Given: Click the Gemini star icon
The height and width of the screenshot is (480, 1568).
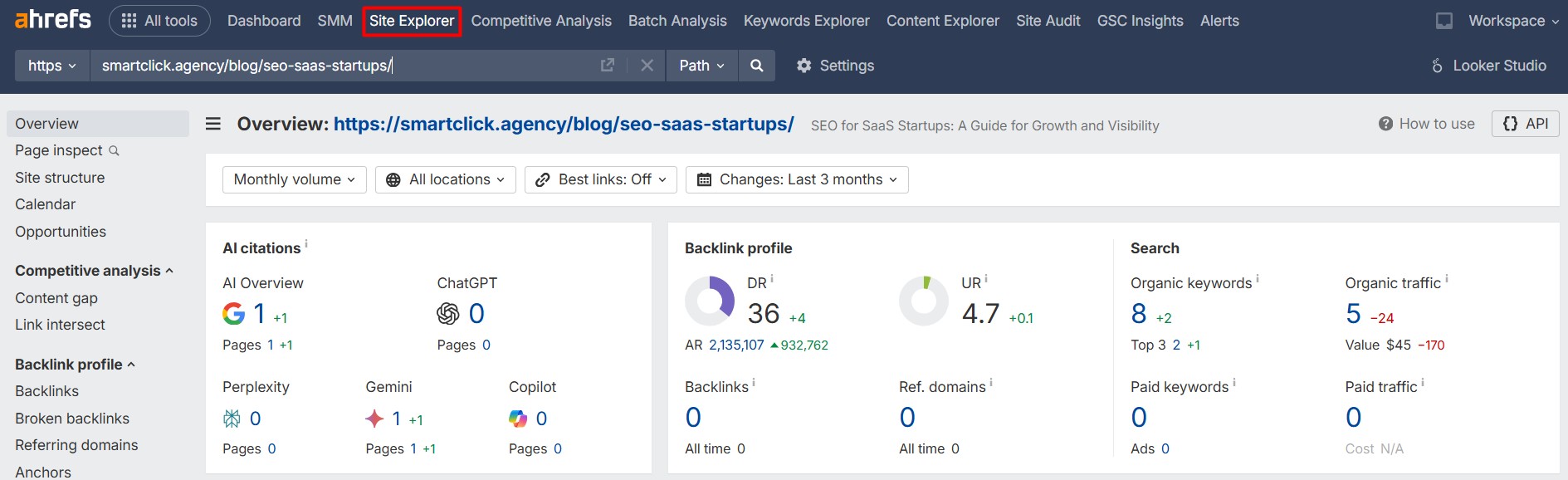Looking at the screenshot, I should point(374,419).
